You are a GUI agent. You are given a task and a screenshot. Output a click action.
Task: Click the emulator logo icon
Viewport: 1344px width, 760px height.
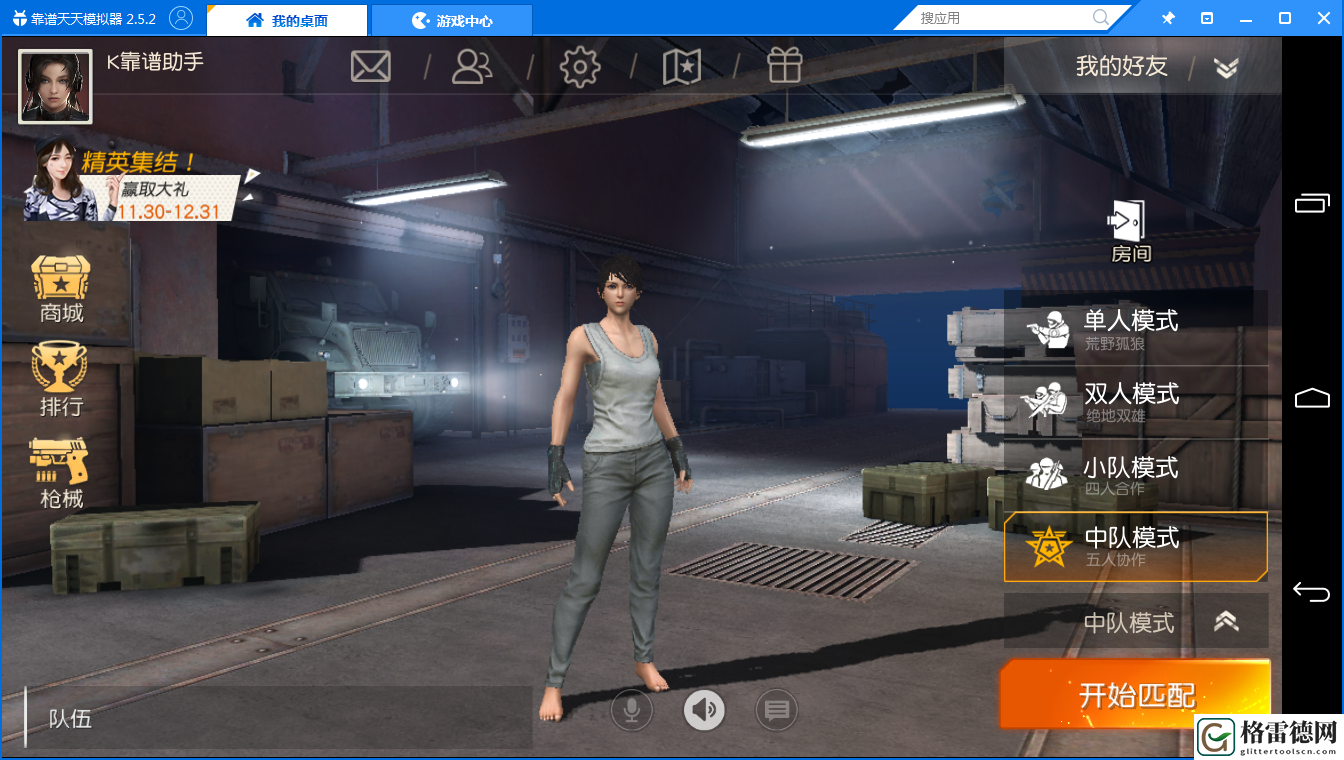coord(19,19)
